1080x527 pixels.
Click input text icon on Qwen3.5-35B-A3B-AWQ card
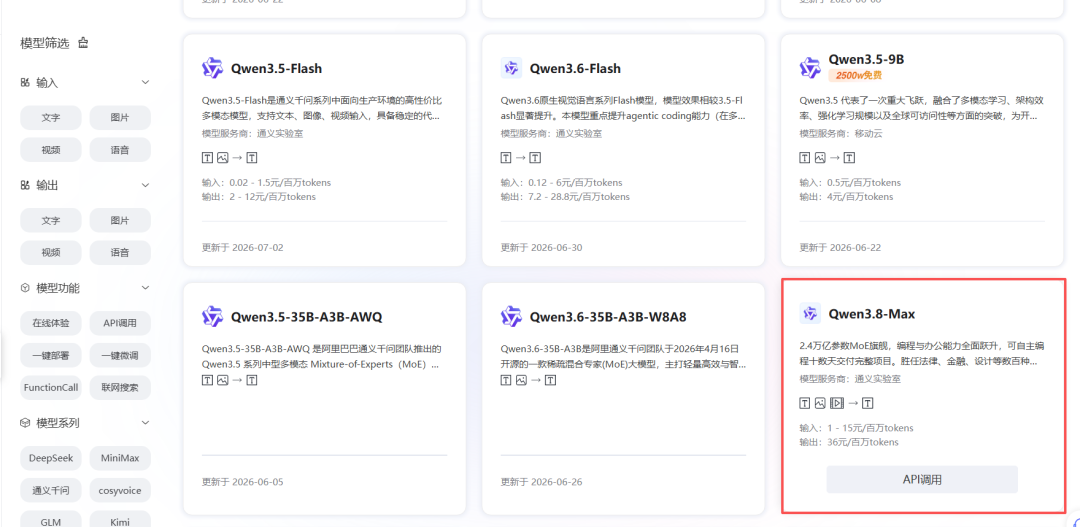207,380
